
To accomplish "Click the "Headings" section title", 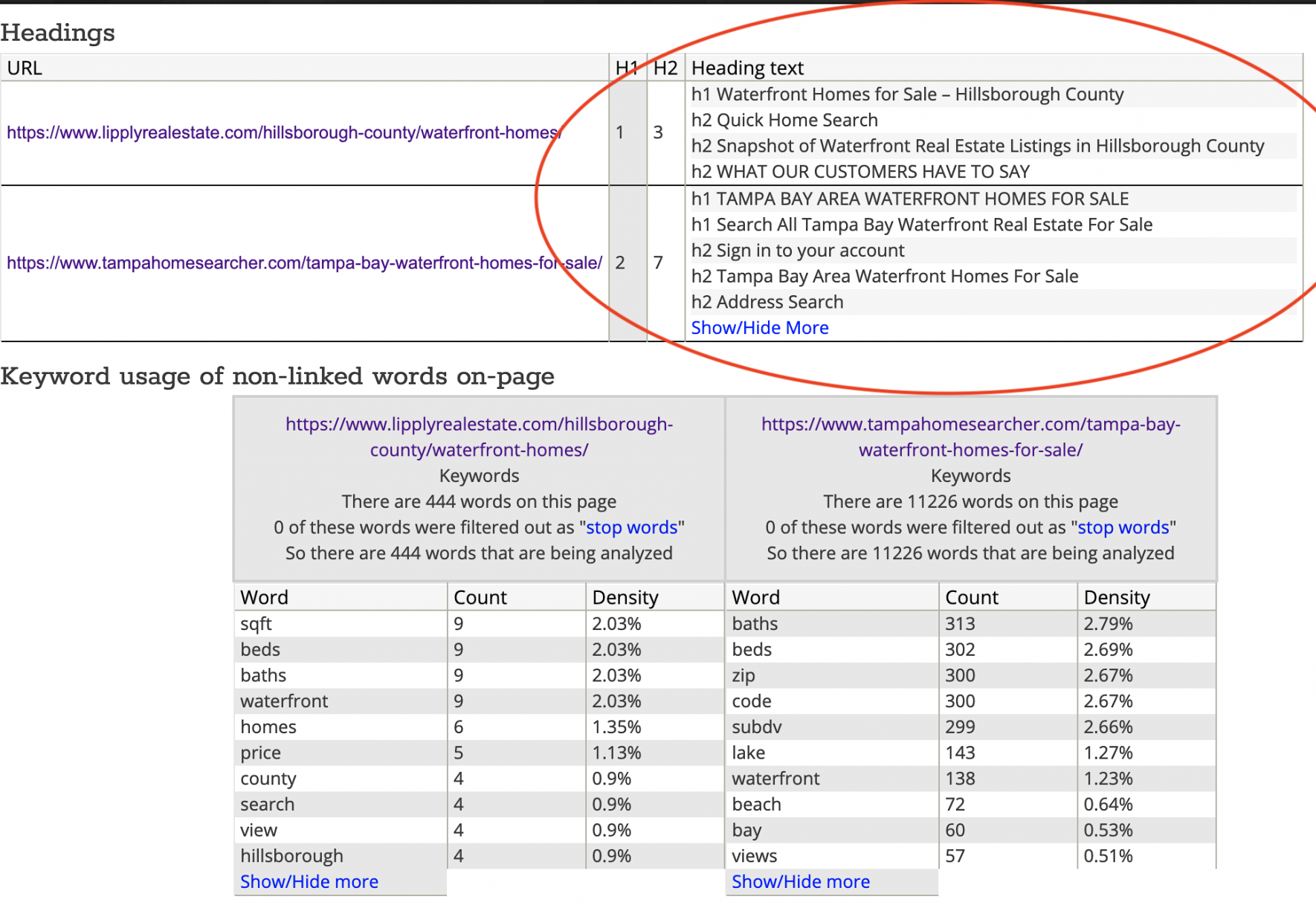I will point(57,33).
